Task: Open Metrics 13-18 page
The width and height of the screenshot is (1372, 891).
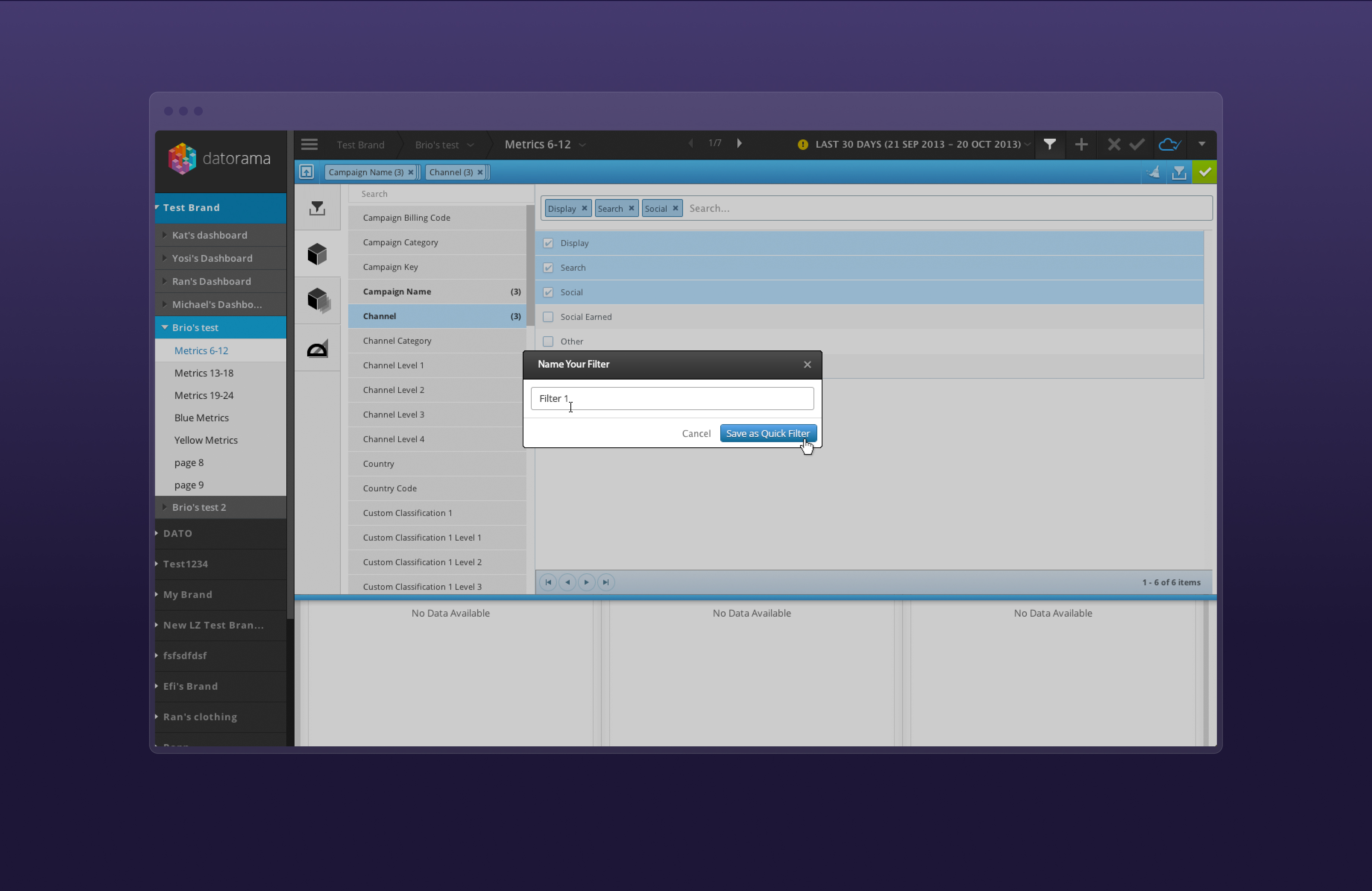Action: [x=204, y=373]
